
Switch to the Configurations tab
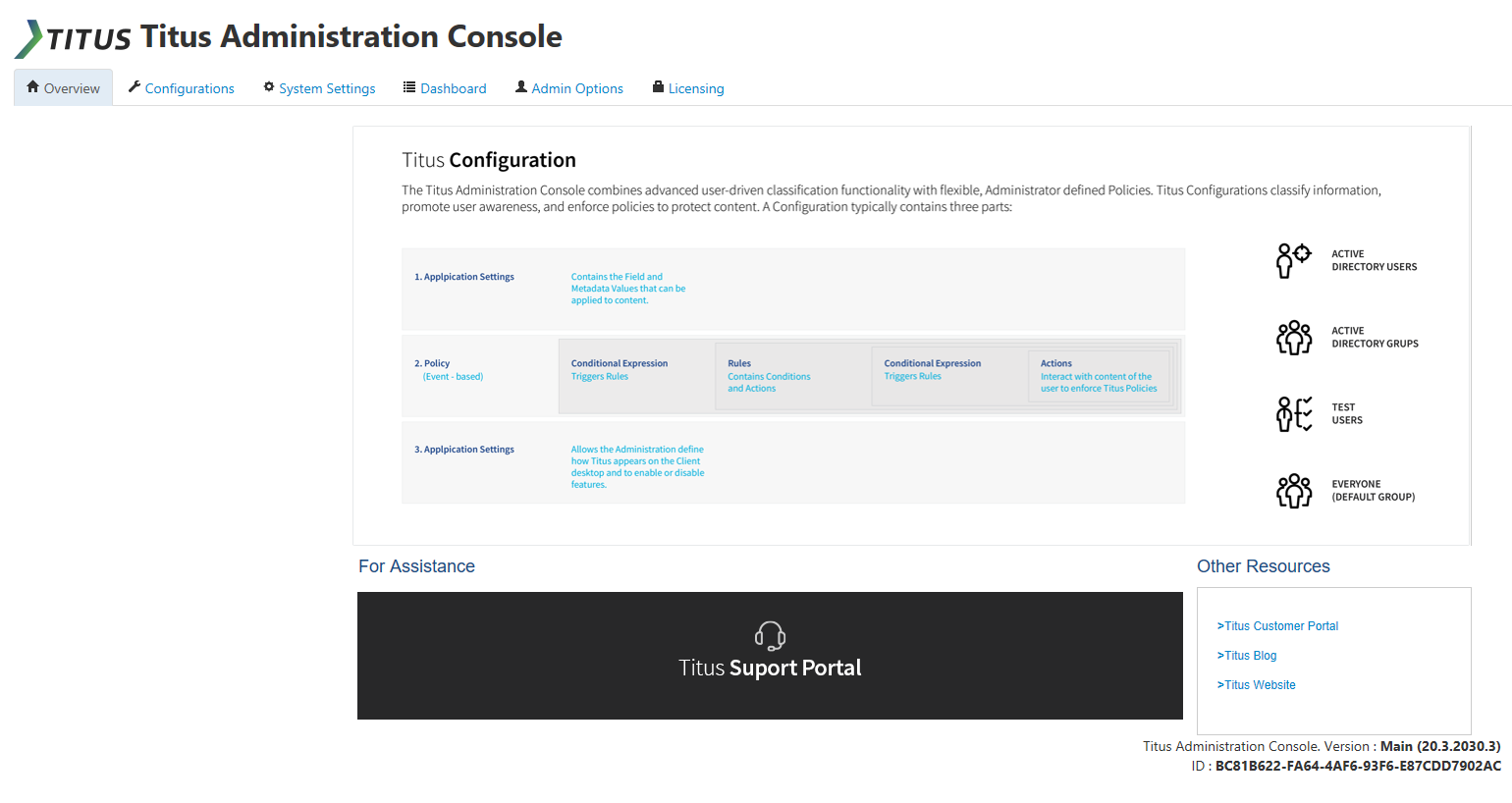pos(189,87)
